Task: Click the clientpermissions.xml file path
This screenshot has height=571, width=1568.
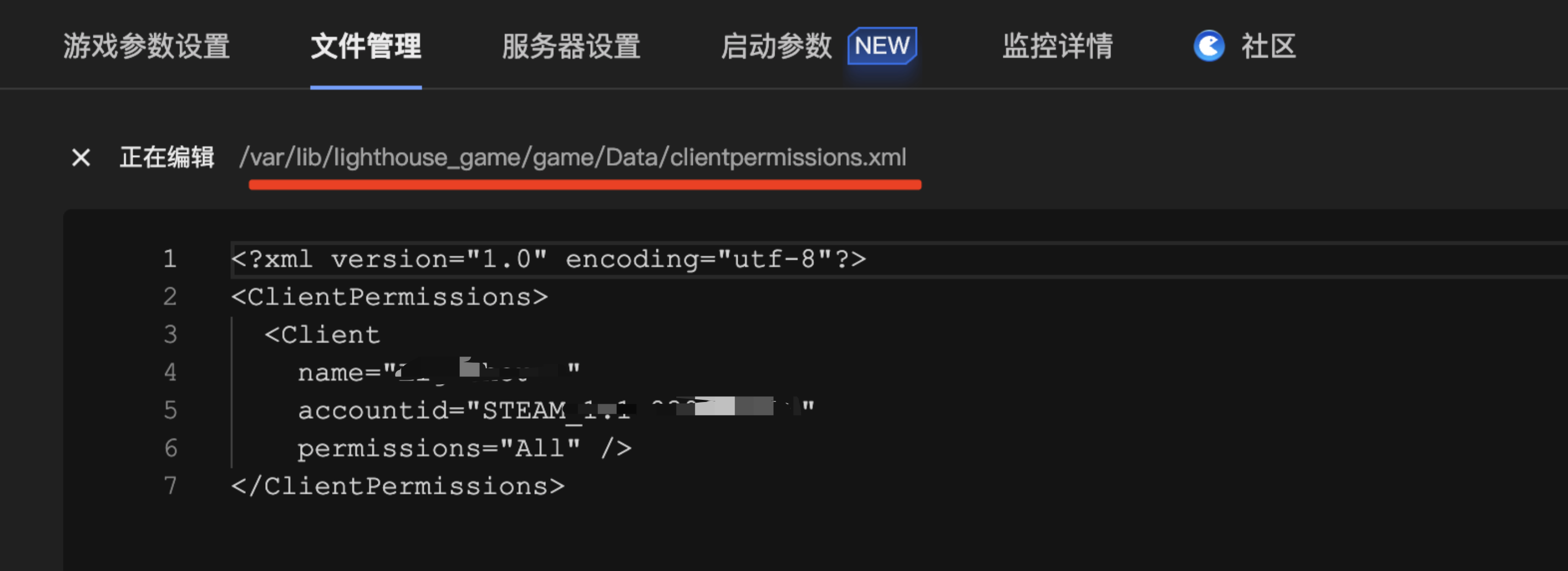Action: pos(572,157)
